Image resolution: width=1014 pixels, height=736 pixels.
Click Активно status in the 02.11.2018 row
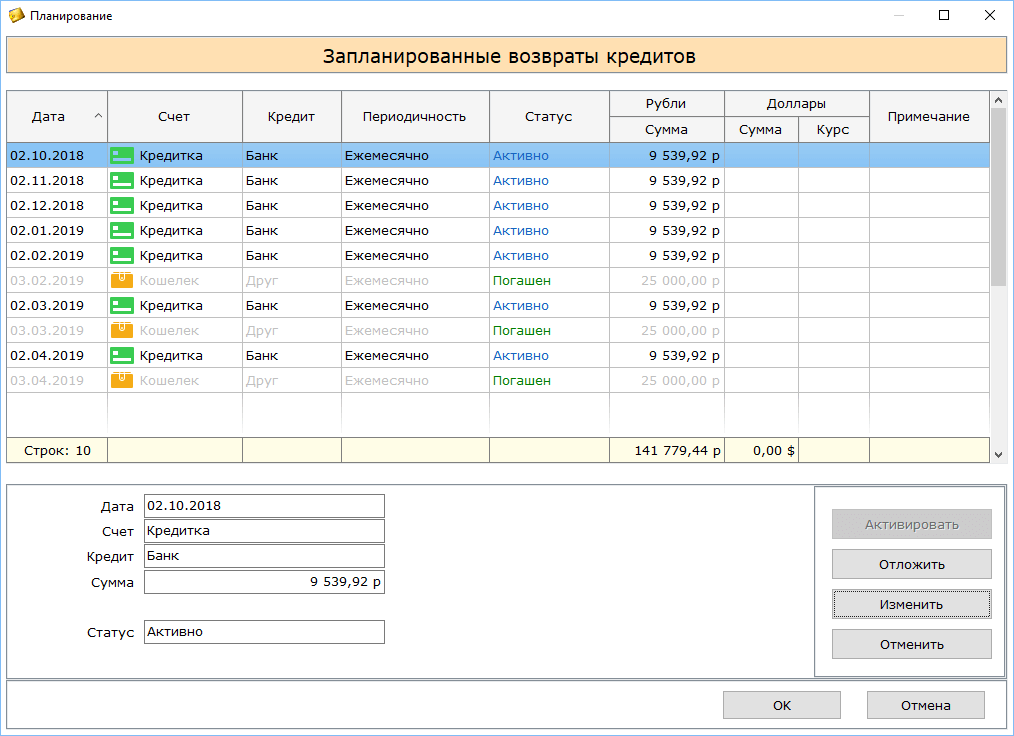pyautogui.click(x=521, y=180)
